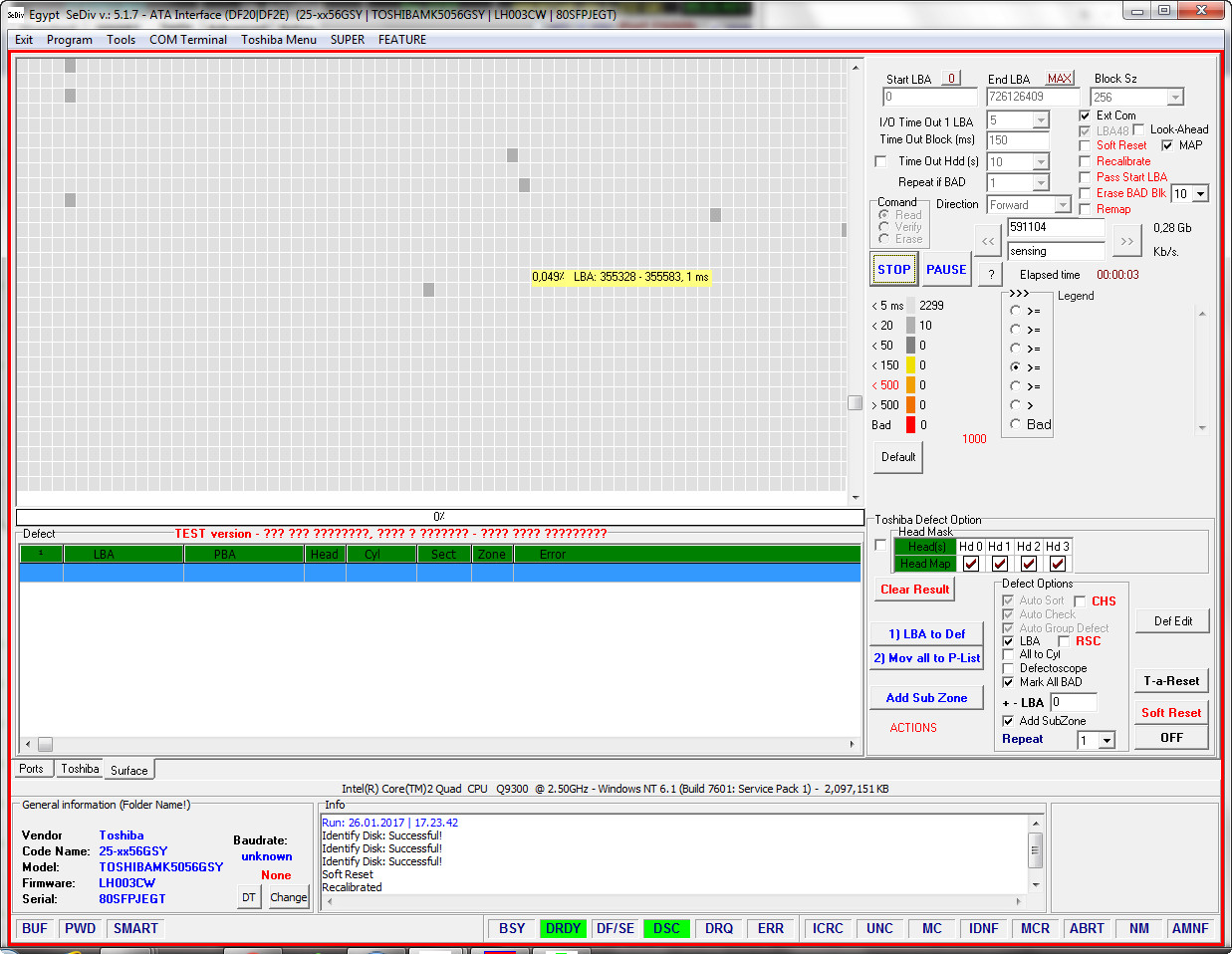
Task: Click the Clear Result button
Action: point(915,590)
